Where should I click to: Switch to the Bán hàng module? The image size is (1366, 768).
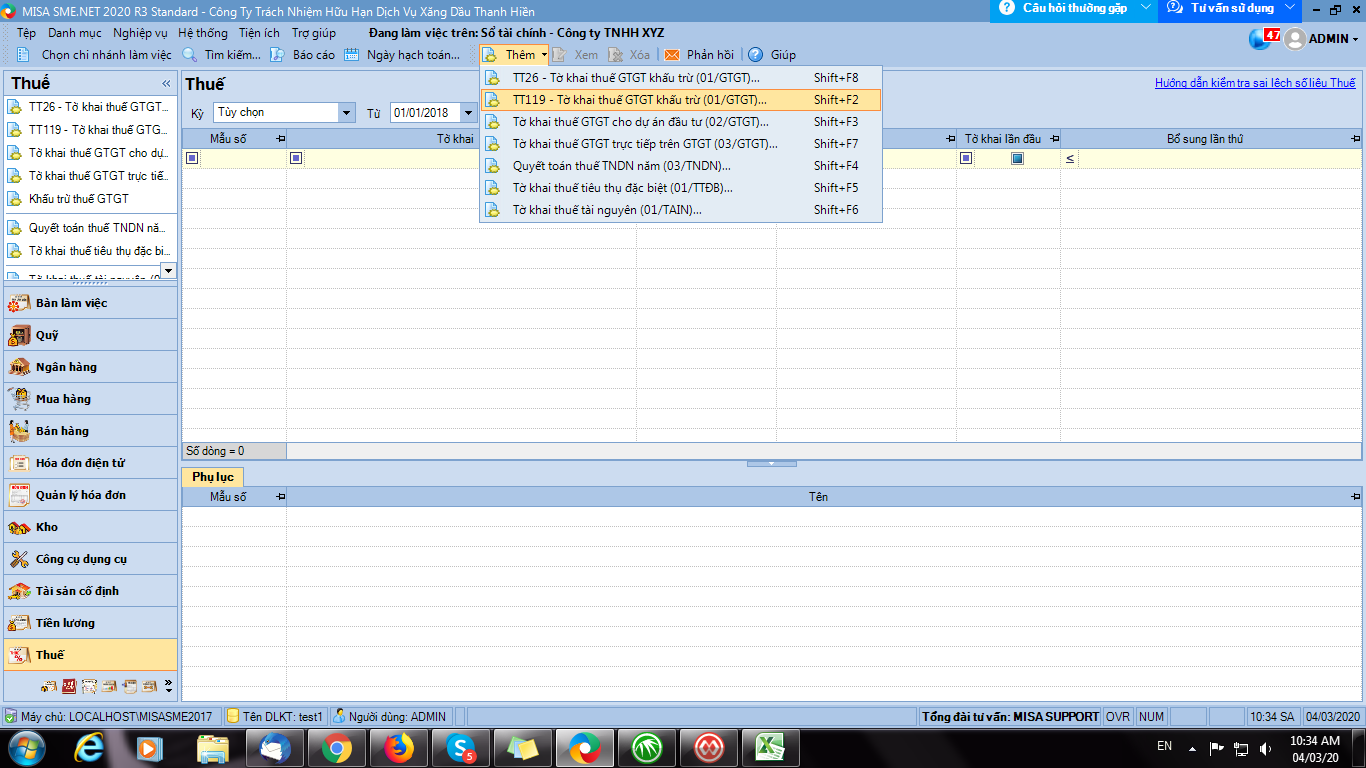pos(90,431)
